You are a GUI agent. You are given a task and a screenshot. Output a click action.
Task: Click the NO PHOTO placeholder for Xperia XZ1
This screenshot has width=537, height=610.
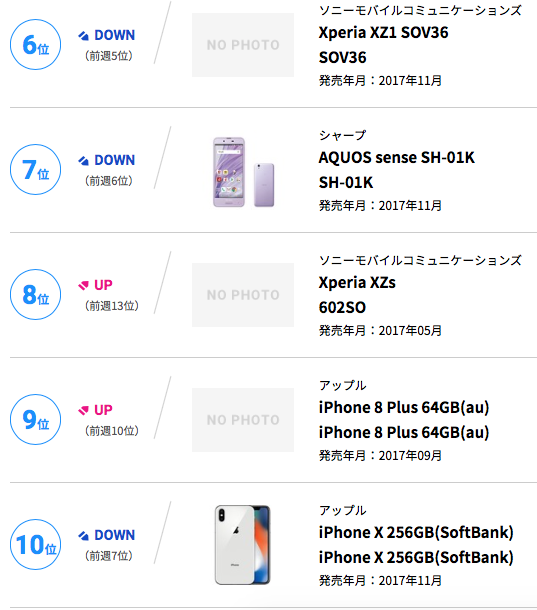click(243, 45)
